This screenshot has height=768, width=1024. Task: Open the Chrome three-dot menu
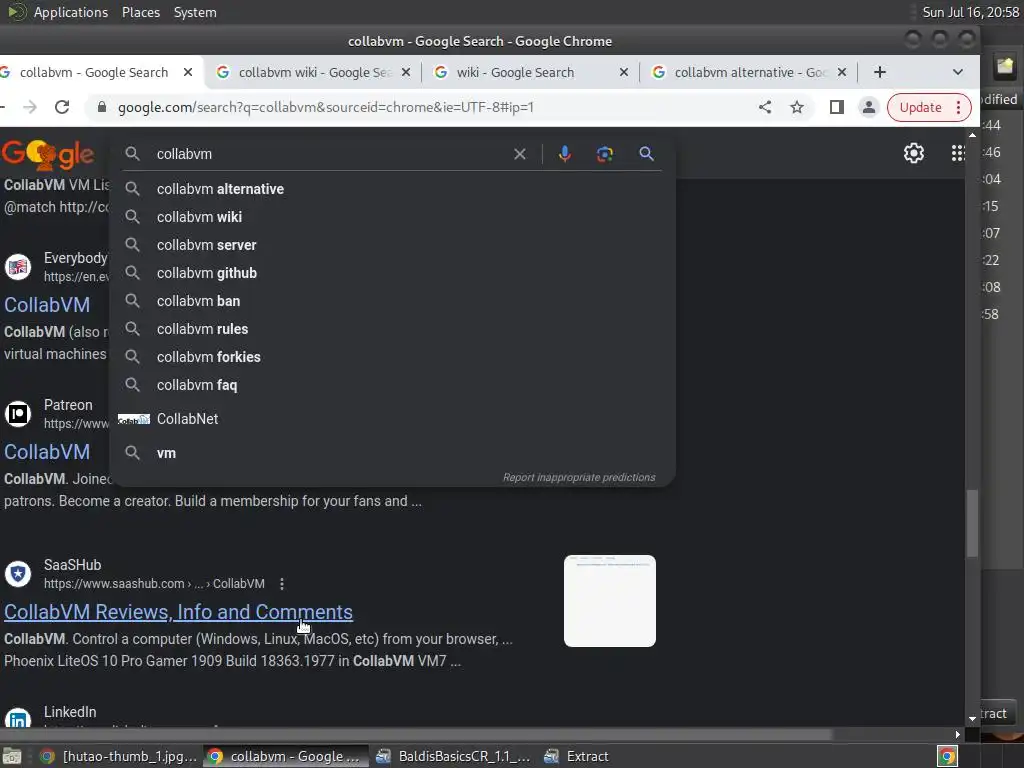click(959, 107)
